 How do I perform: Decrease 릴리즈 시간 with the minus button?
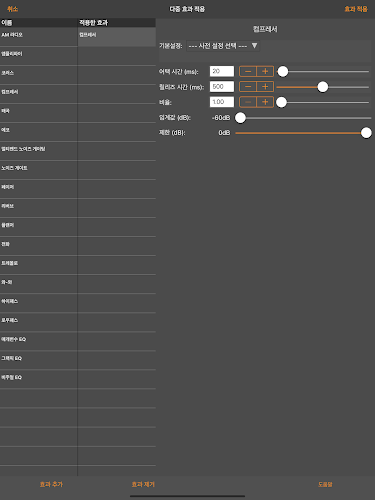[x=248, y=87]
